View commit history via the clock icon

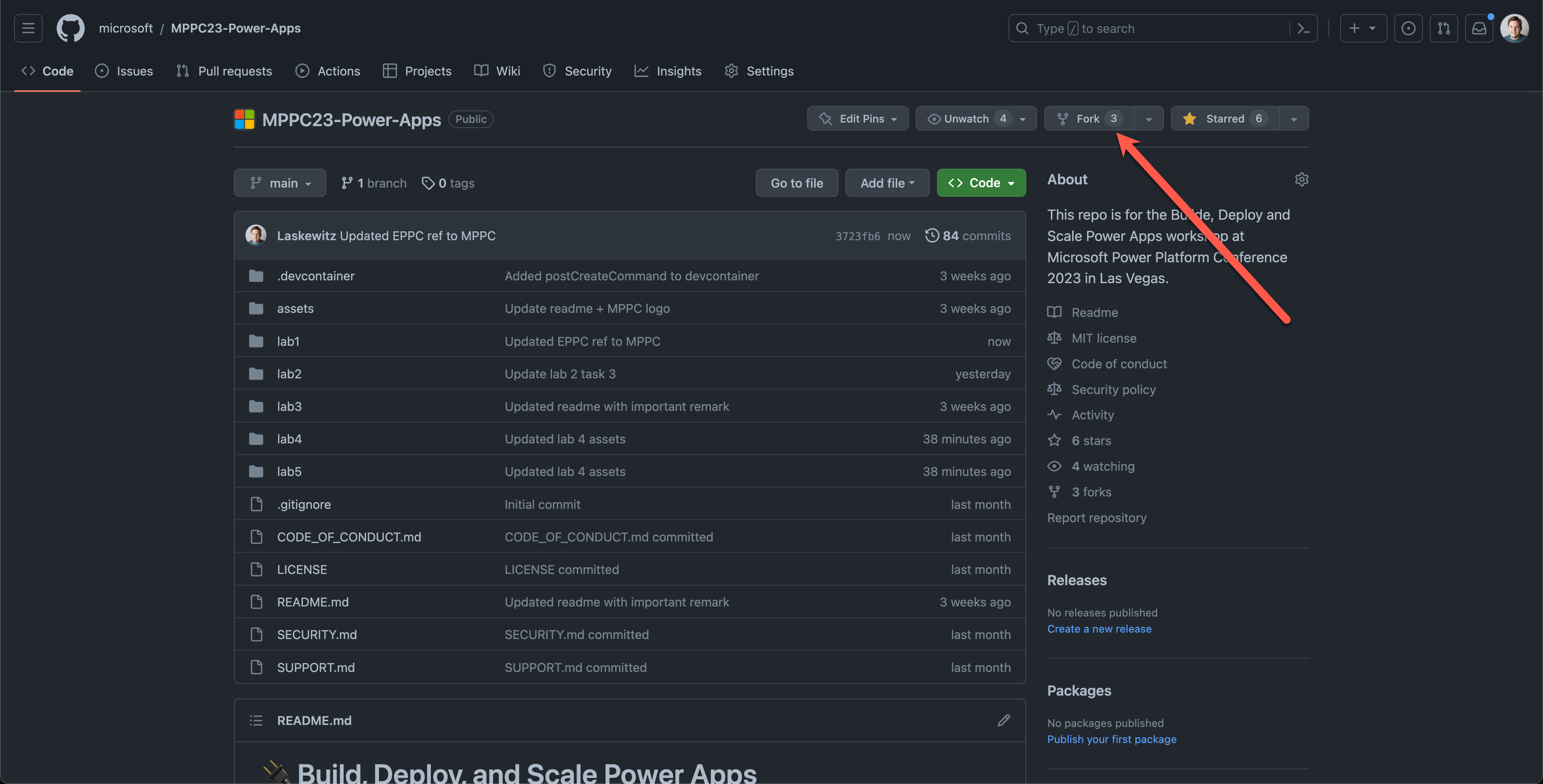click(x=932, y=235)
